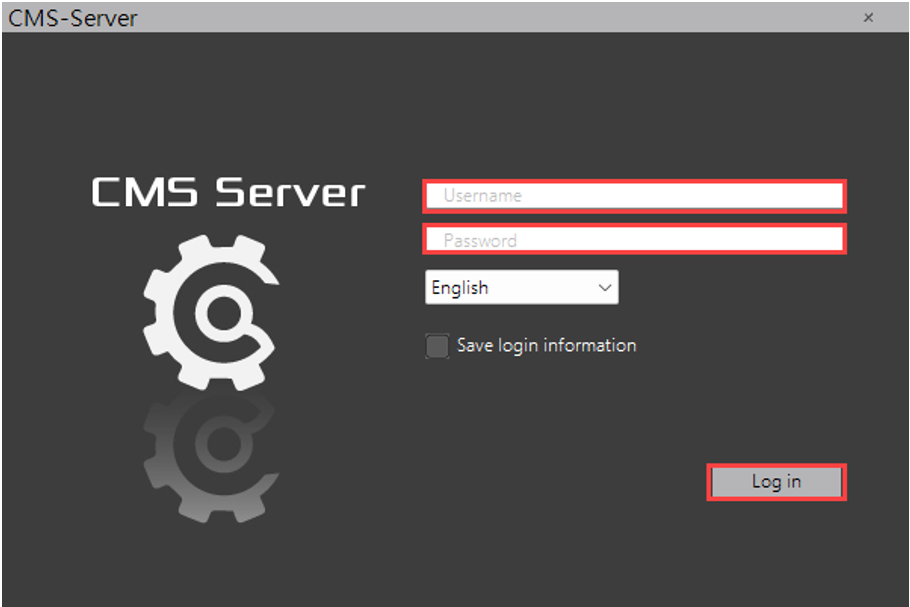Close the CMS-Server window

tap(868, 17)
